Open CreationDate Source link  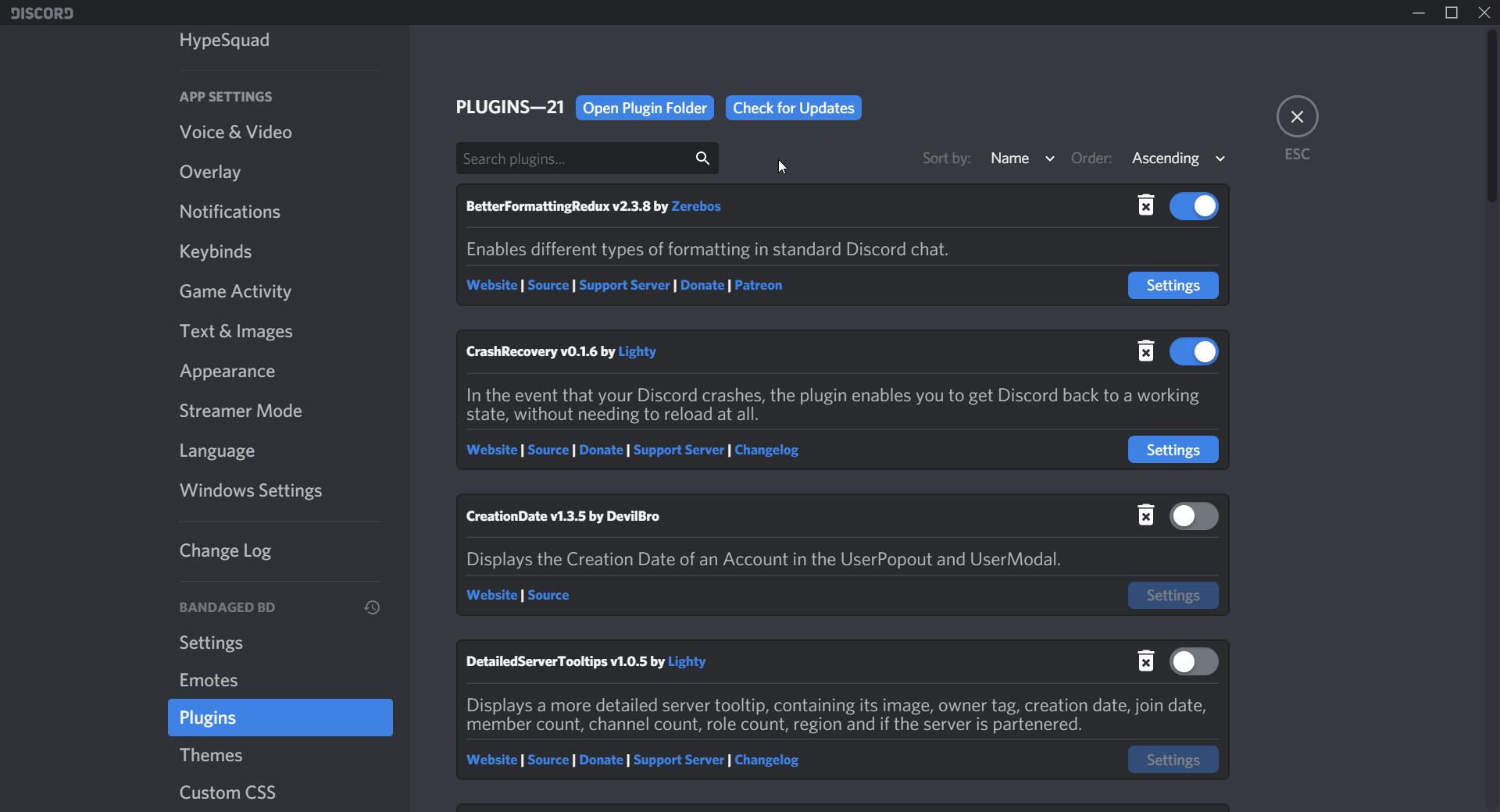[548, 595]
